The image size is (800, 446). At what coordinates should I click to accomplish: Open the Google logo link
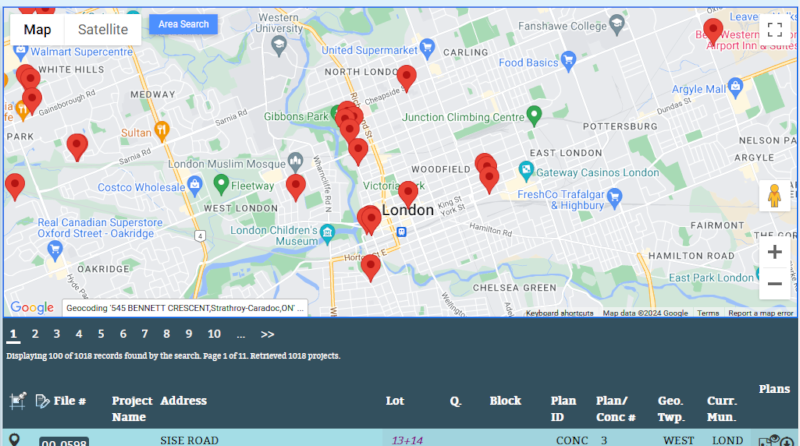click(32, 307)
